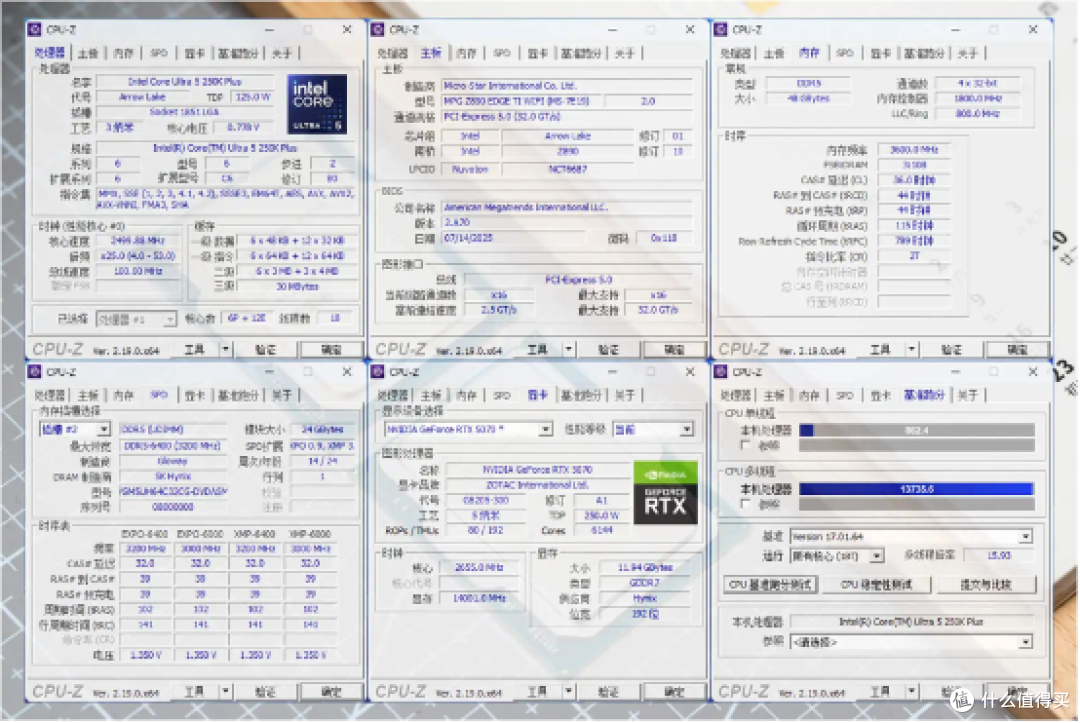Click the 提交与比较 button
Screen dimensions: 1080x723
(x=986, y=585)
